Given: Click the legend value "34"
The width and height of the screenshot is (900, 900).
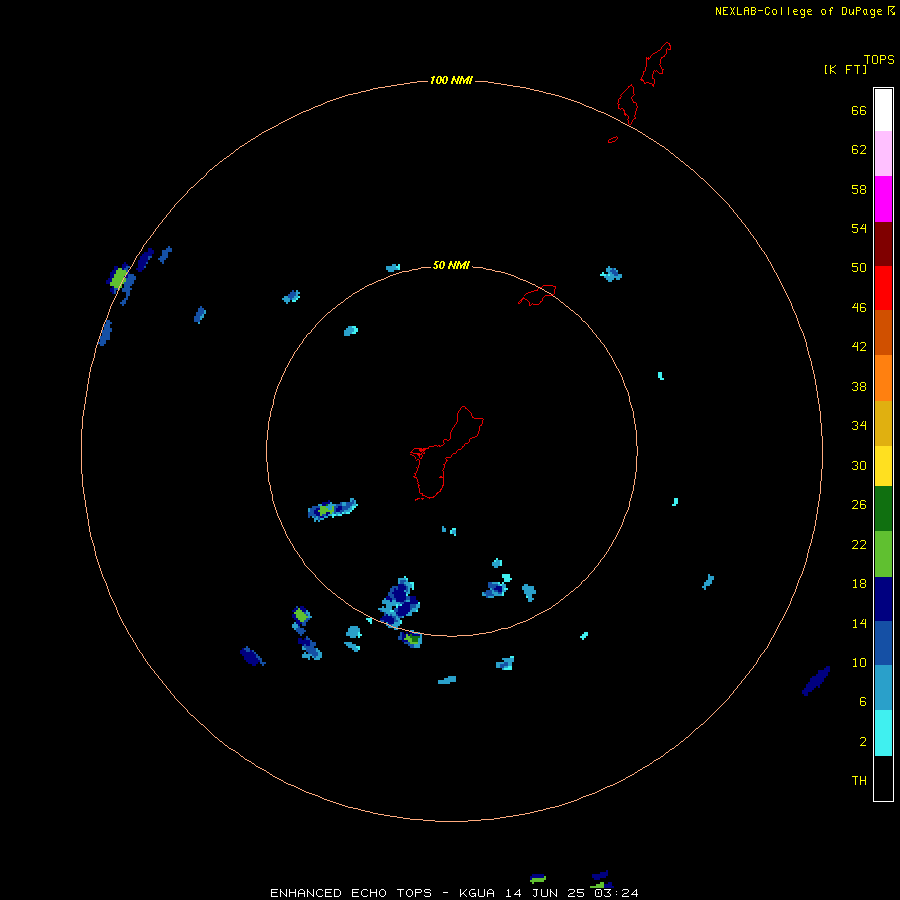Looking at the screenshot, I should pyautogui.click(x=859, y=426).
